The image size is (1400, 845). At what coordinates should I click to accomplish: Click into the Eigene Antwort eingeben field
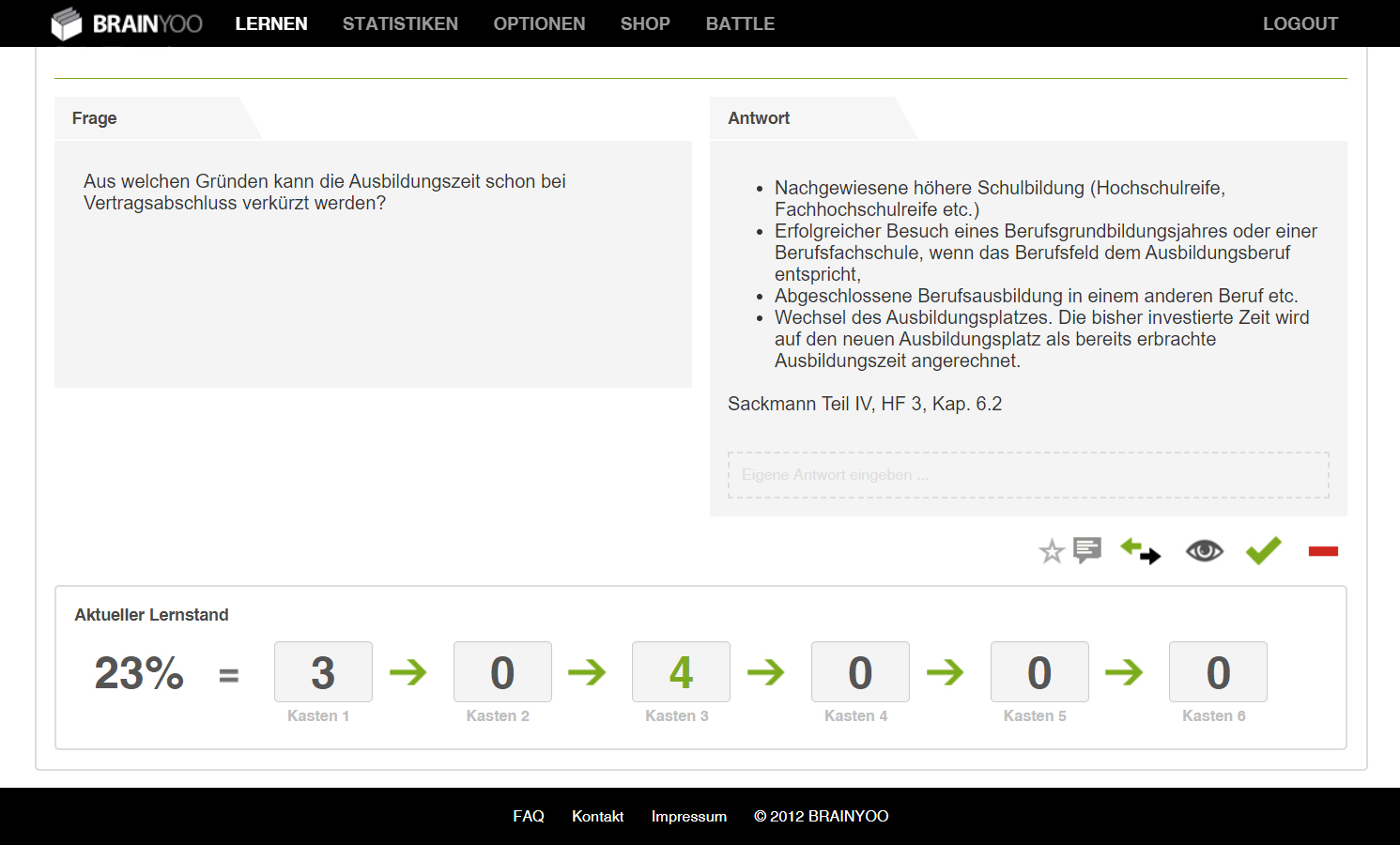[1028, 475]
